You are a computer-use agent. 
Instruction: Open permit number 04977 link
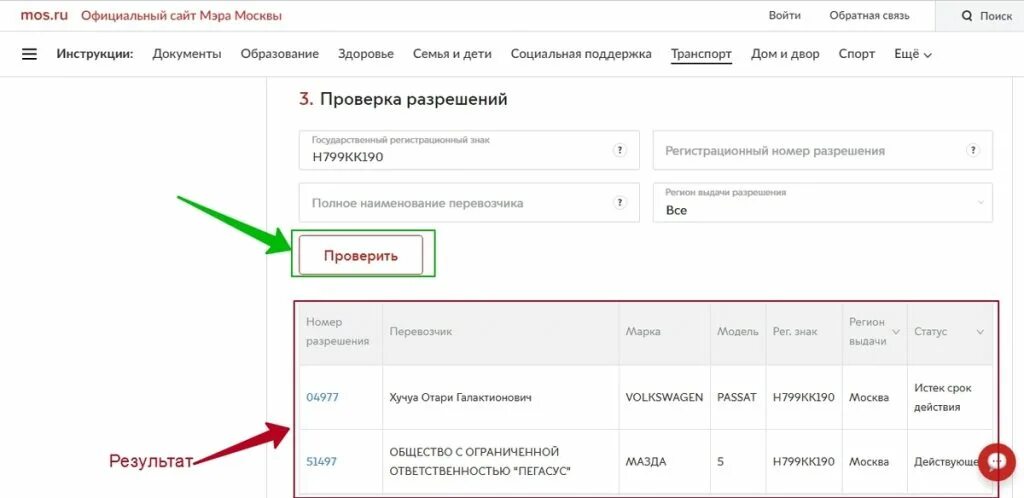click(322, 397)
